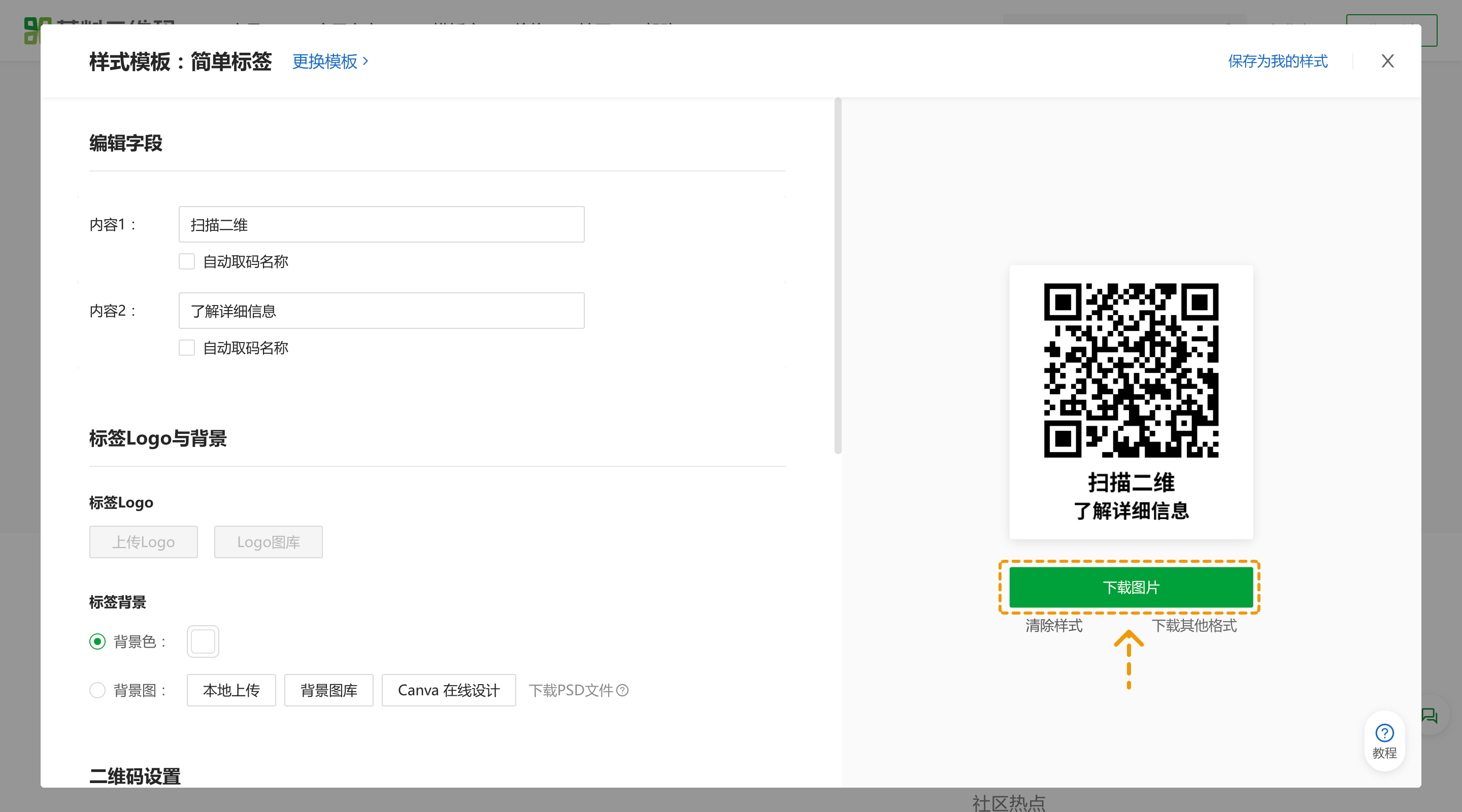Click the QR code preview image
1462x812 pixels.
pyautogui.click(x=1131, y=370)
